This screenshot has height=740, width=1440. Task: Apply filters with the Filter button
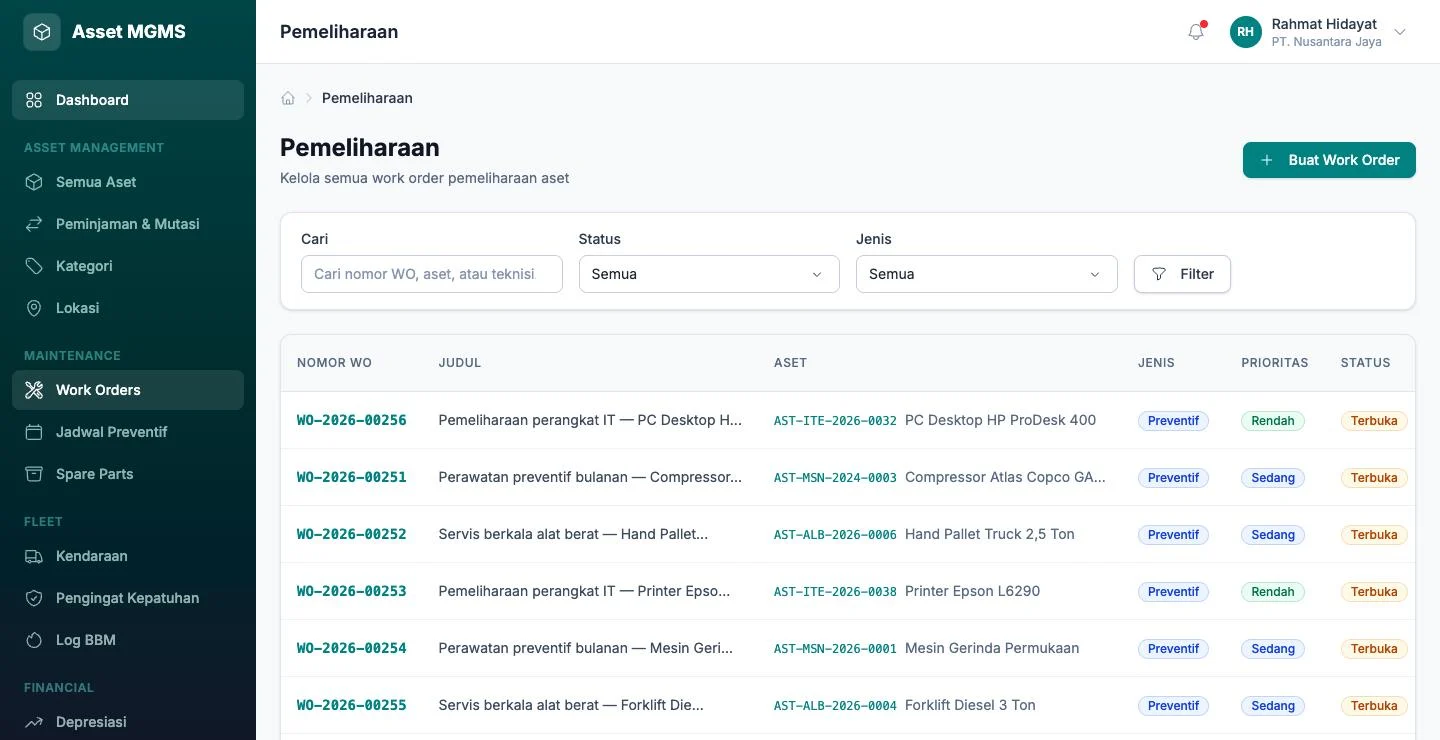click(x=1182, y=274)
